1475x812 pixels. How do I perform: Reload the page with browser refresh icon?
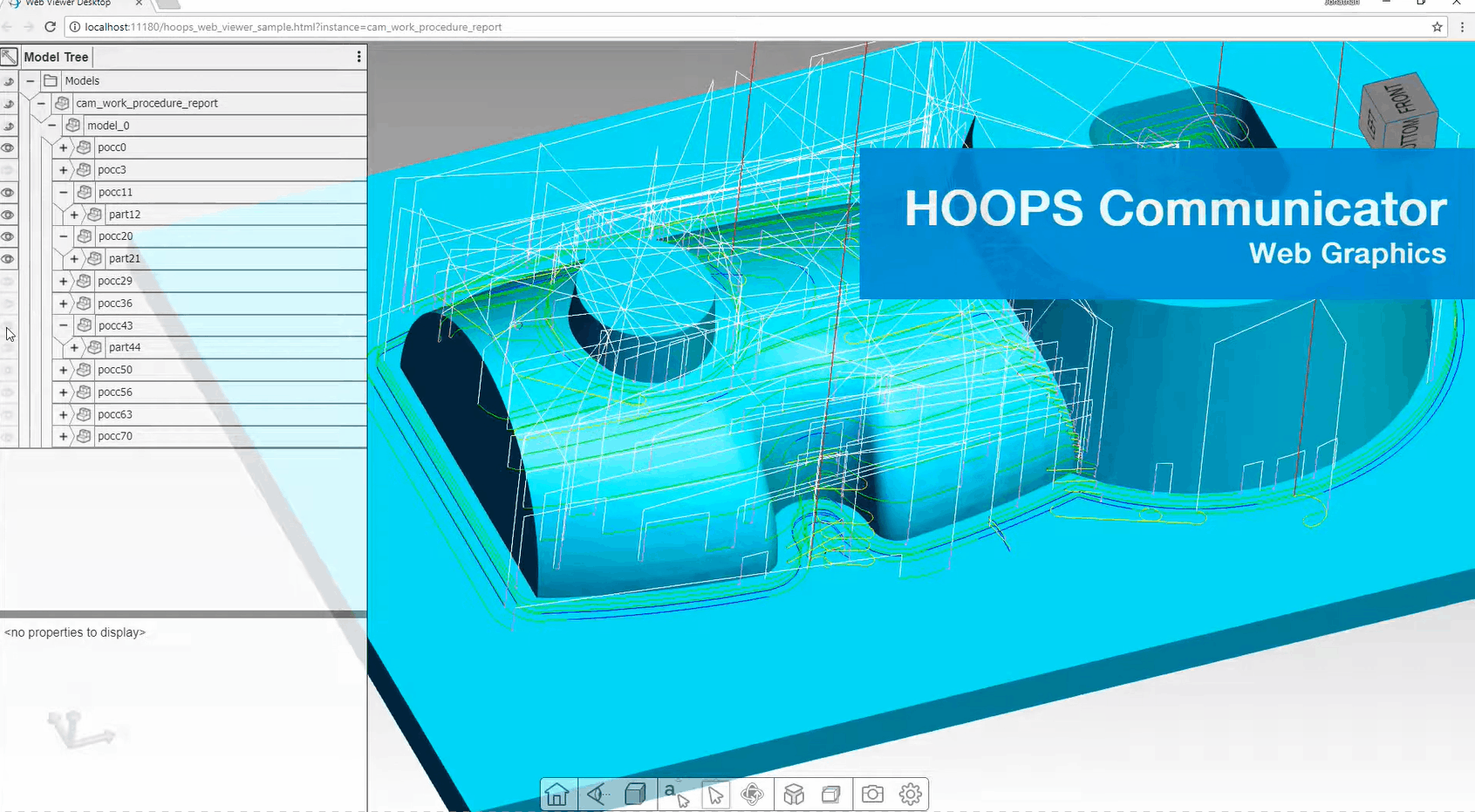(50, 27)
